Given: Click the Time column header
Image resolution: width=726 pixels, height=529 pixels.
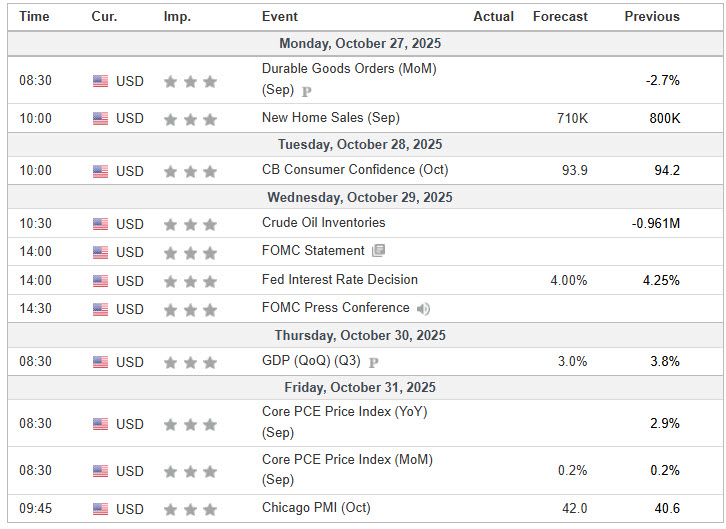Looking at the screenshot, I should point(35,16).
